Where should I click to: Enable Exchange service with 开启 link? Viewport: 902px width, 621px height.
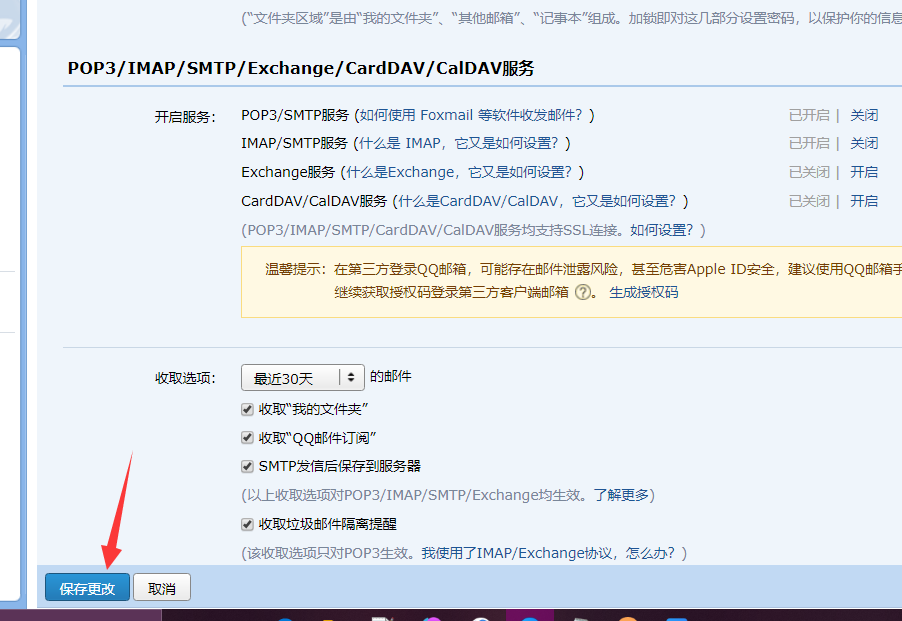[x=864, y=172]
